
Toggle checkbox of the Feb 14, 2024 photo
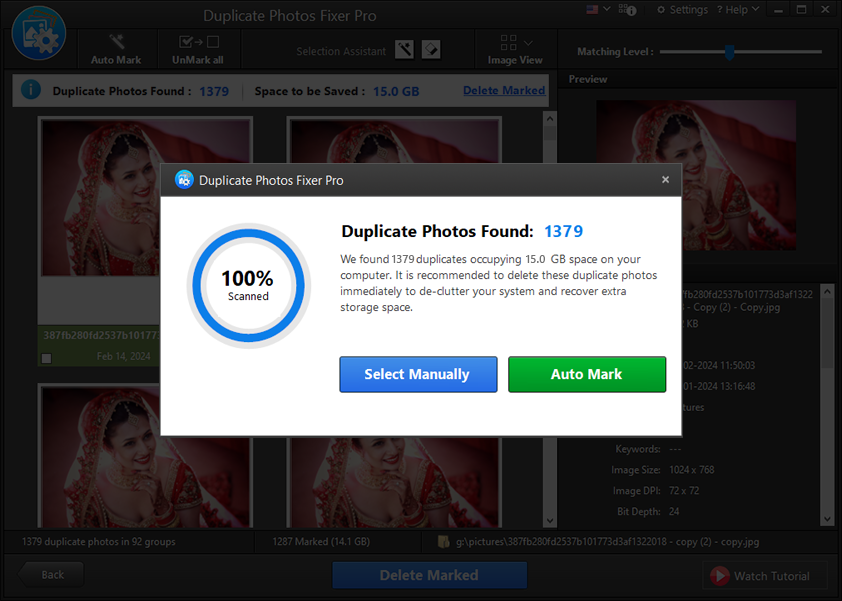[x=47, y=358]
